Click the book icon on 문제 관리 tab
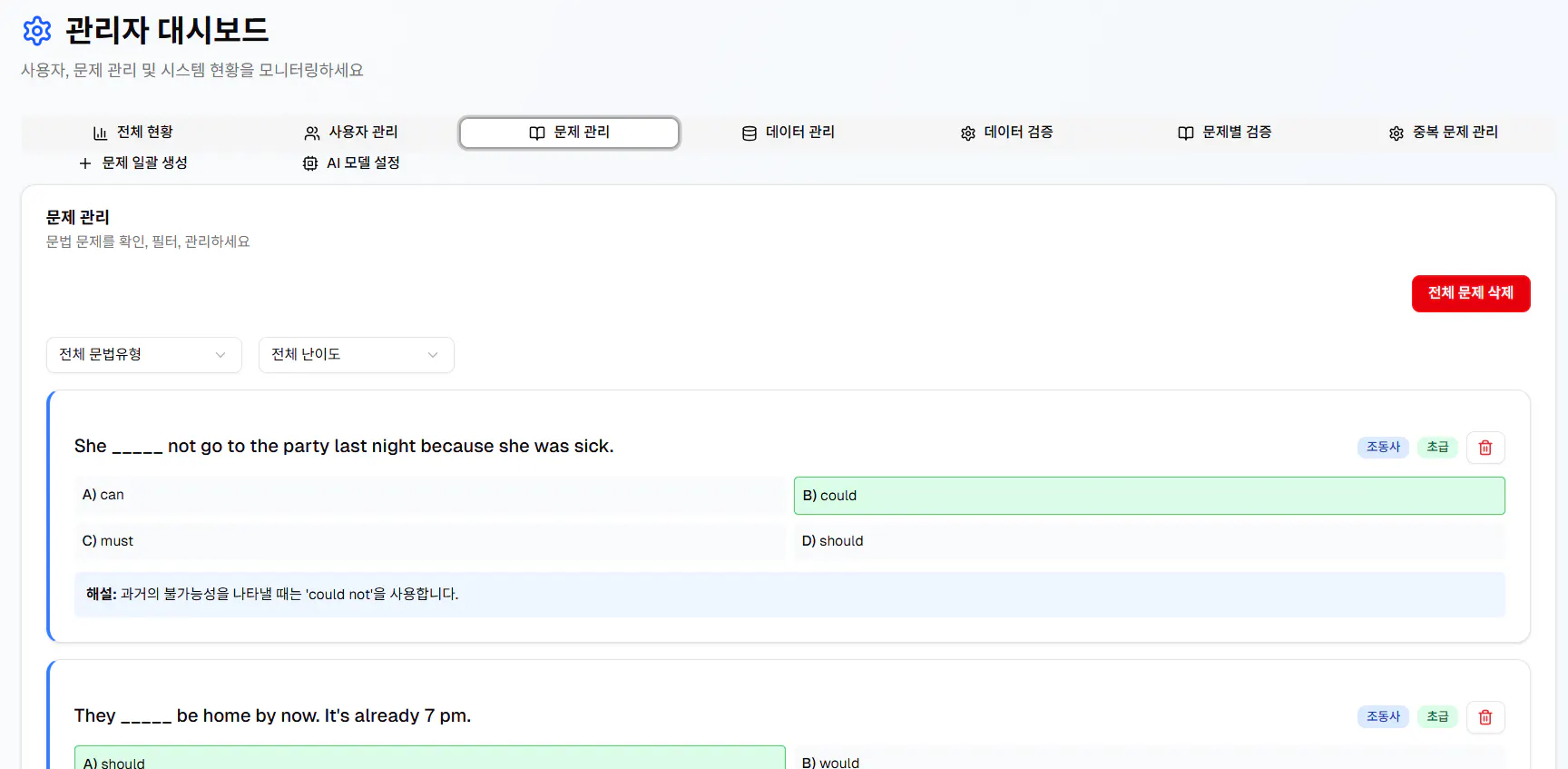 coord(537,133)
